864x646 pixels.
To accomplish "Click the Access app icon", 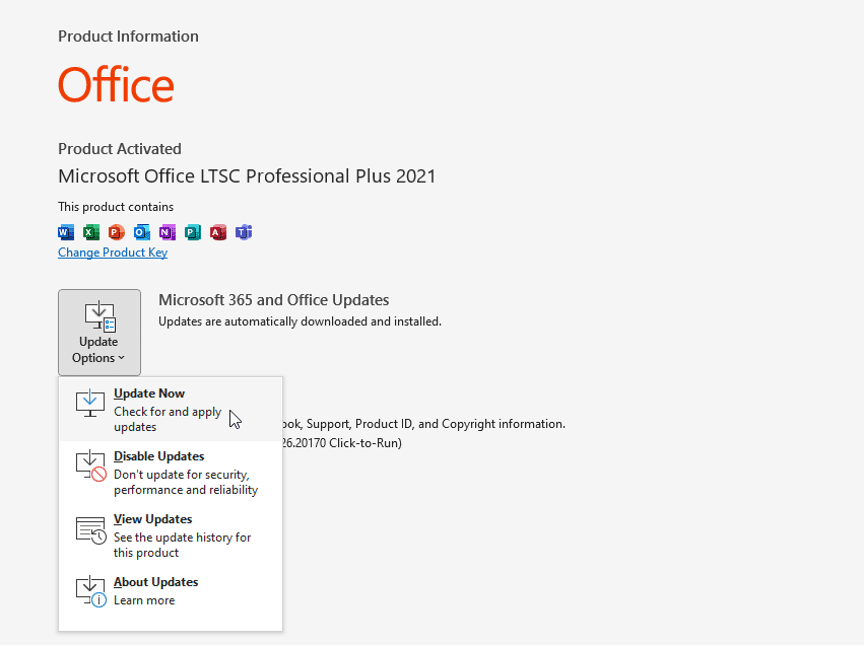I will [218, 233].
